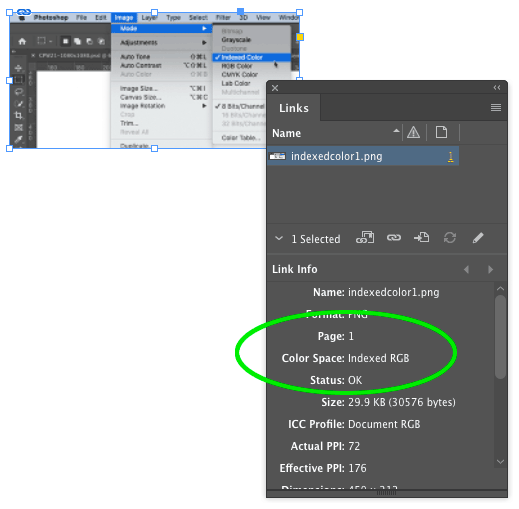Collapse the Links panel with double-arrow icon

497,88
